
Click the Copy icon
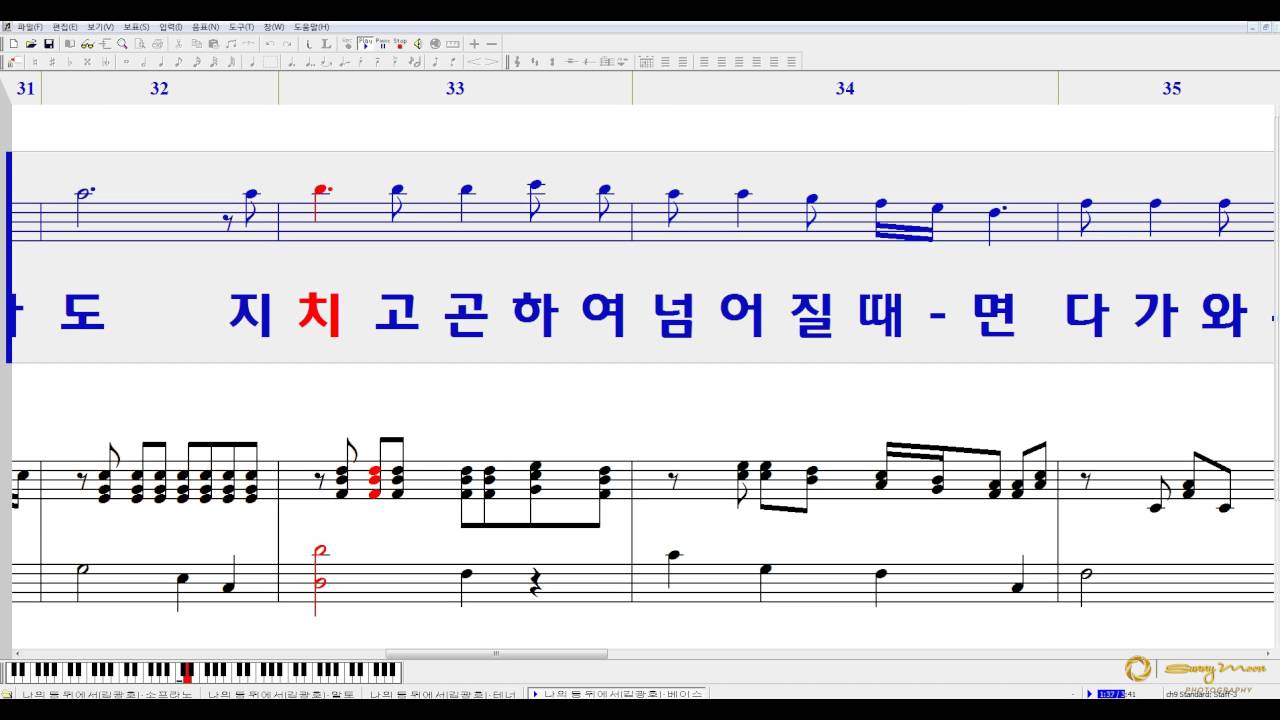click(197, 44)
